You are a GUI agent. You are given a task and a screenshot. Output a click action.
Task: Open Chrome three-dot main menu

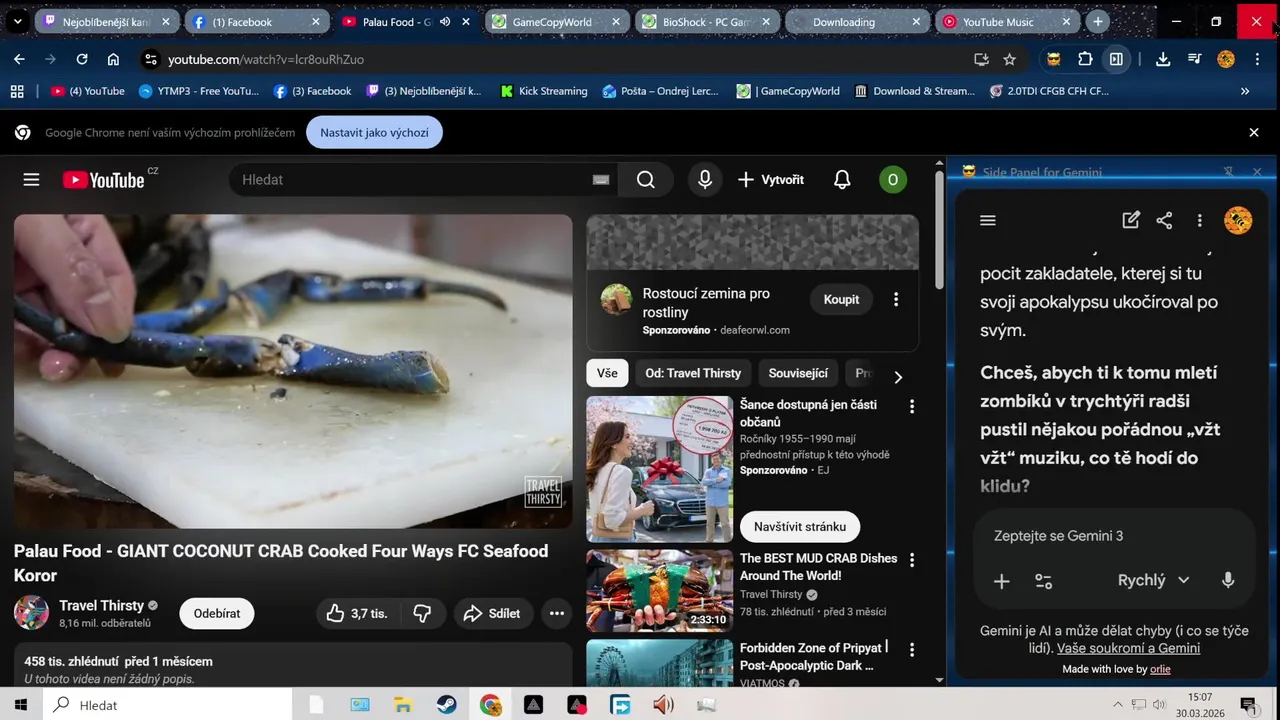1256,59
